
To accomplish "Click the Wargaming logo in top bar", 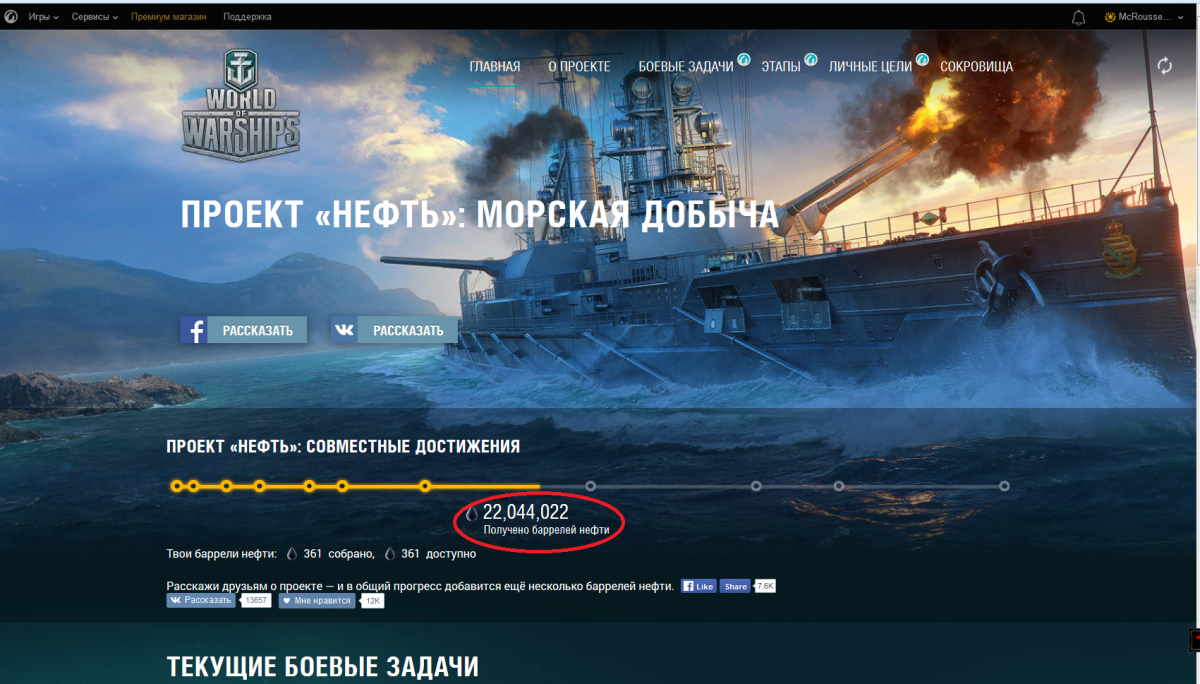I will tap(11, 17).
